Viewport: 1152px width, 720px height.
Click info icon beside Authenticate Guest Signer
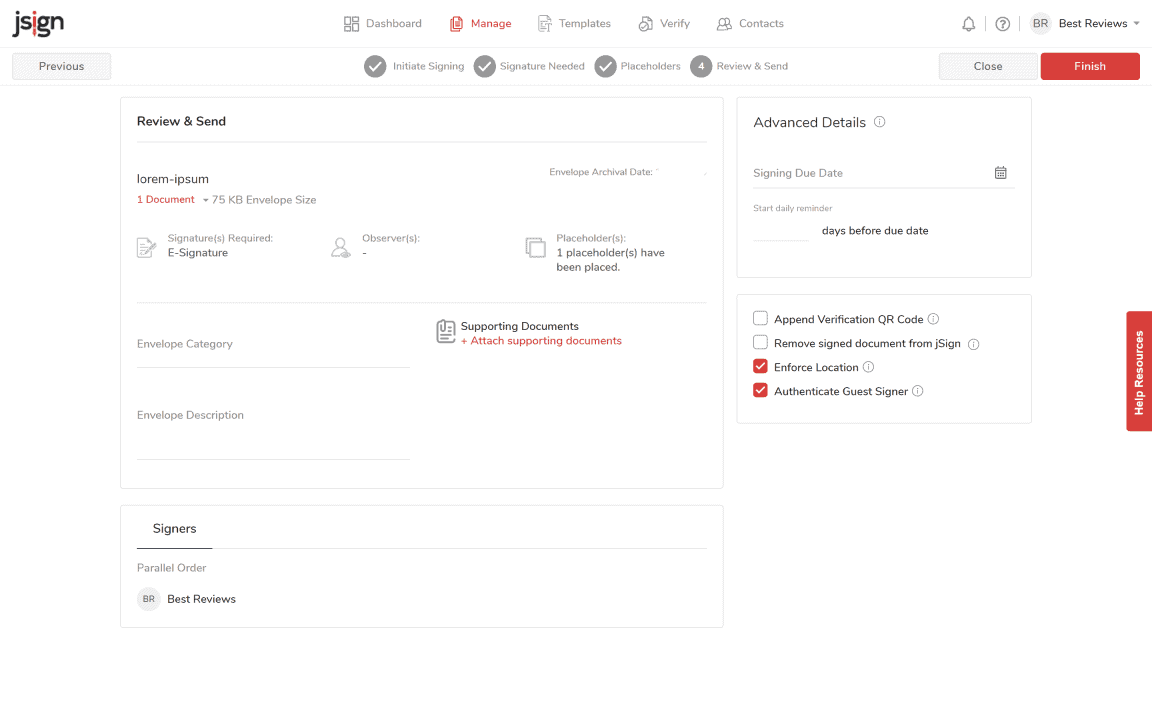(918, 391)
